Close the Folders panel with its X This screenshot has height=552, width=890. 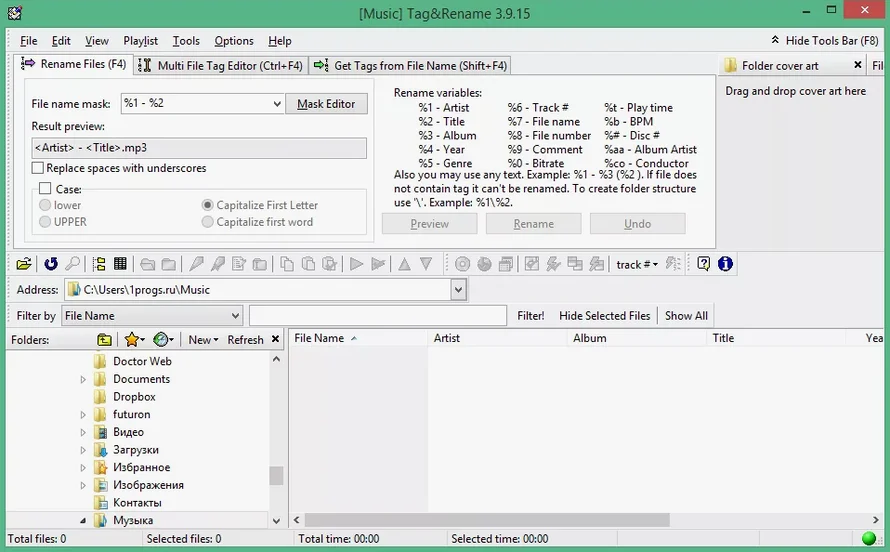click(275, 339)
